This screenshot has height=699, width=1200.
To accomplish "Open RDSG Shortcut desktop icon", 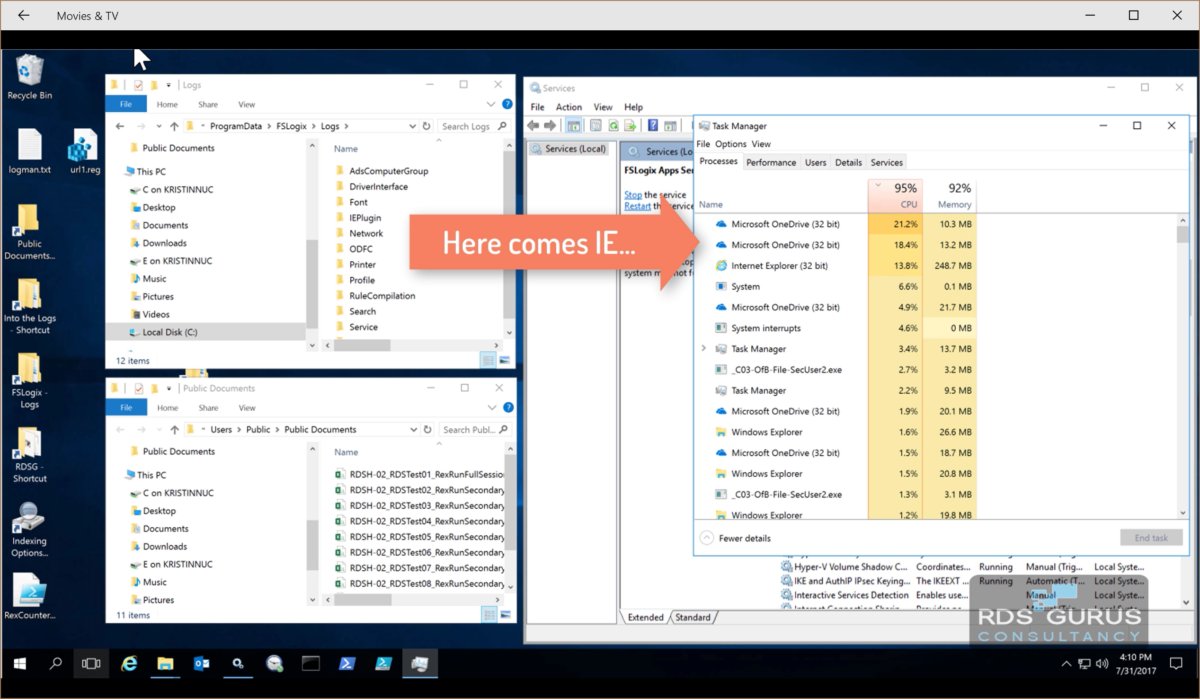I will click(x=29, y=455).
